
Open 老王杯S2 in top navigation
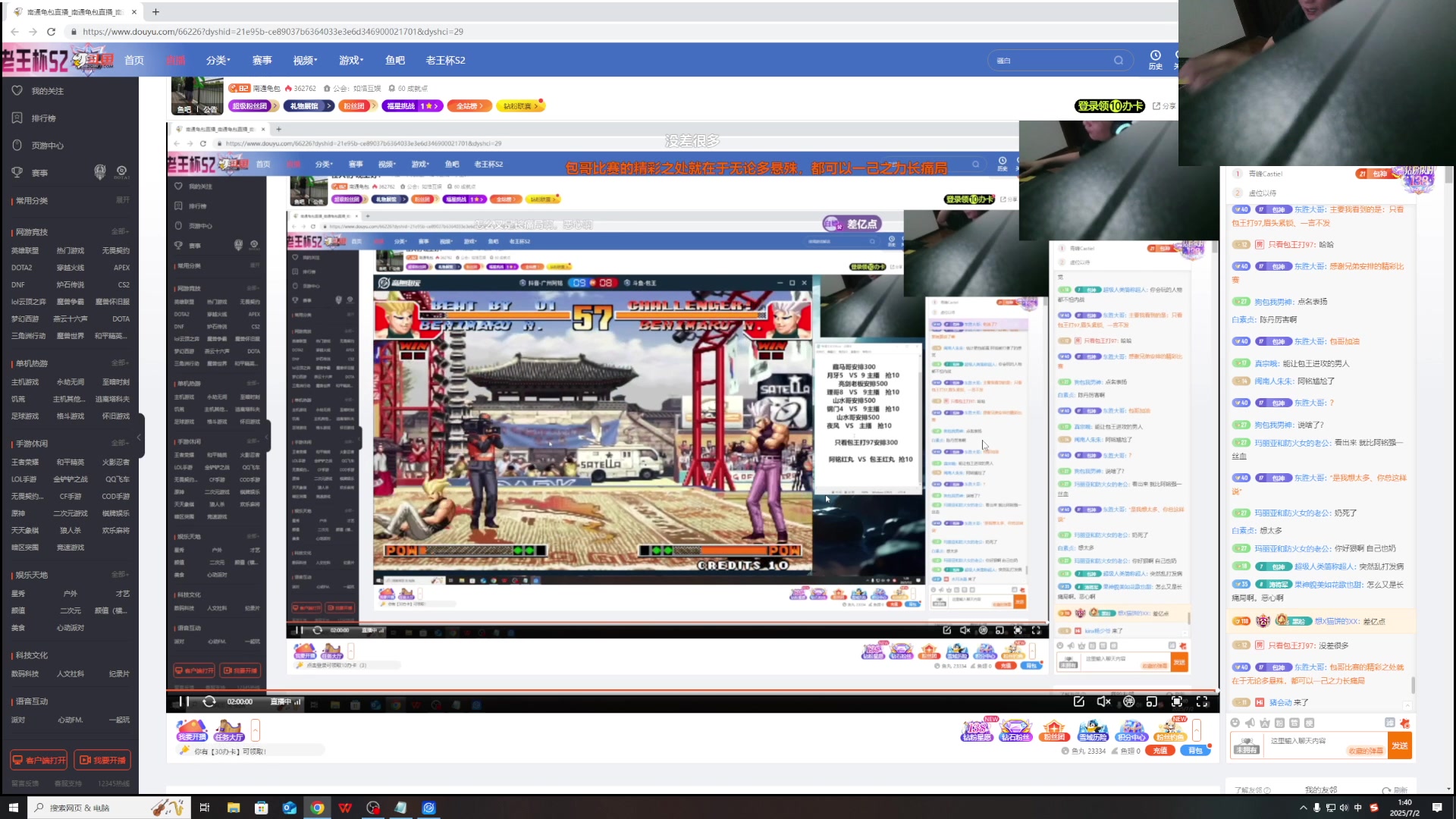click(x=446, y=60)
